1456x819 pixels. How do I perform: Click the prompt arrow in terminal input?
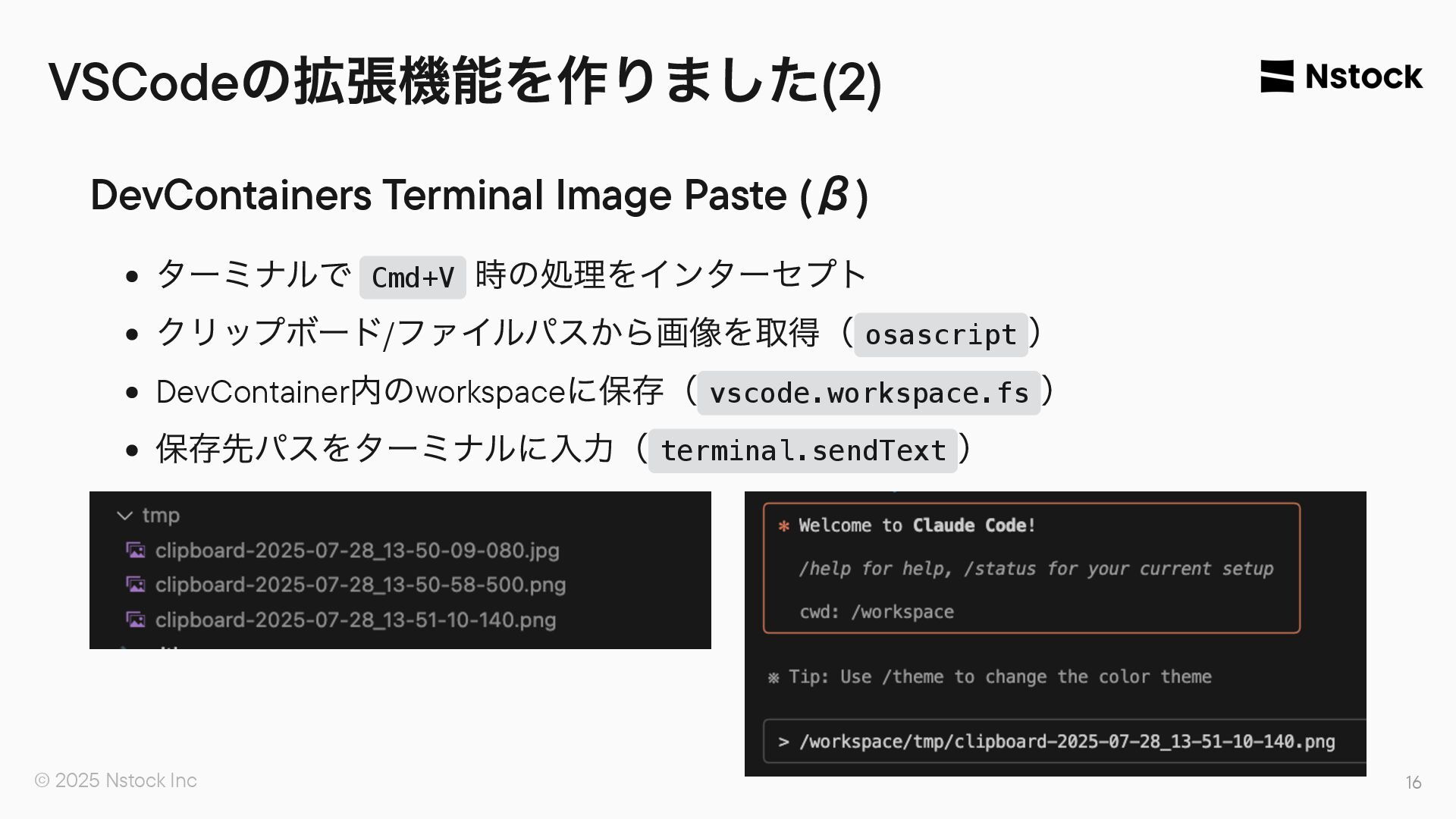pos(783,742)
